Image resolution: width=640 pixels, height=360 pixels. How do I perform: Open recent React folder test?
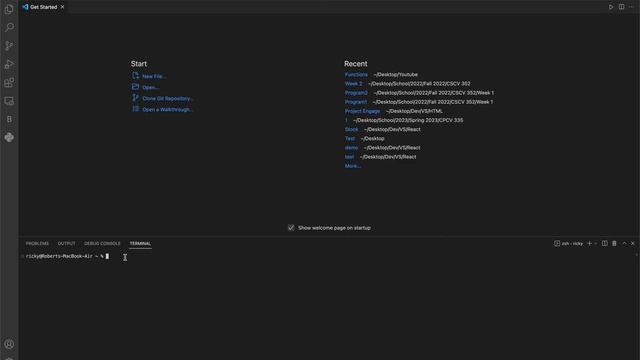[349, 157]
